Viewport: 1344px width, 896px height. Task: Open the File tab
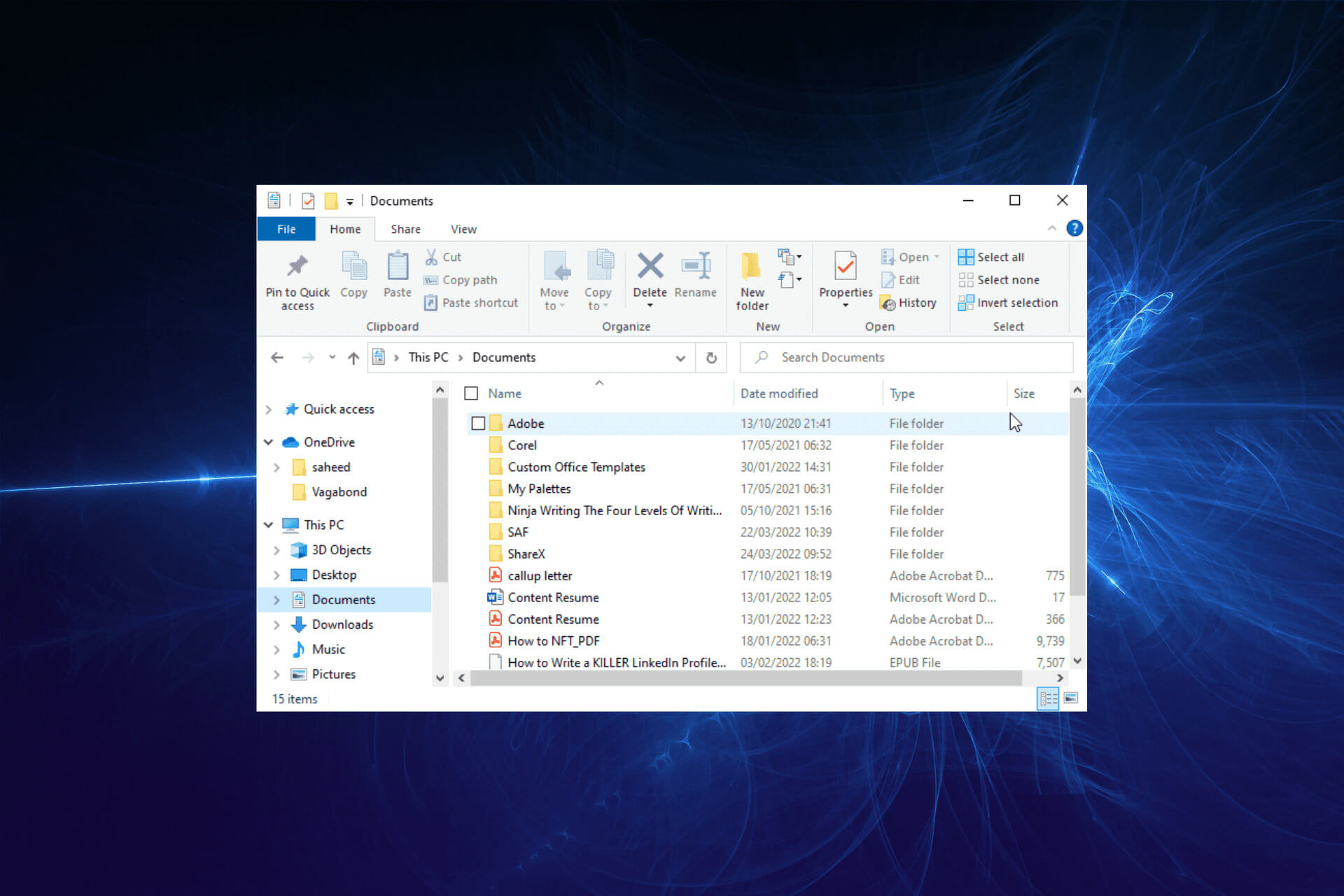point(286,229)
